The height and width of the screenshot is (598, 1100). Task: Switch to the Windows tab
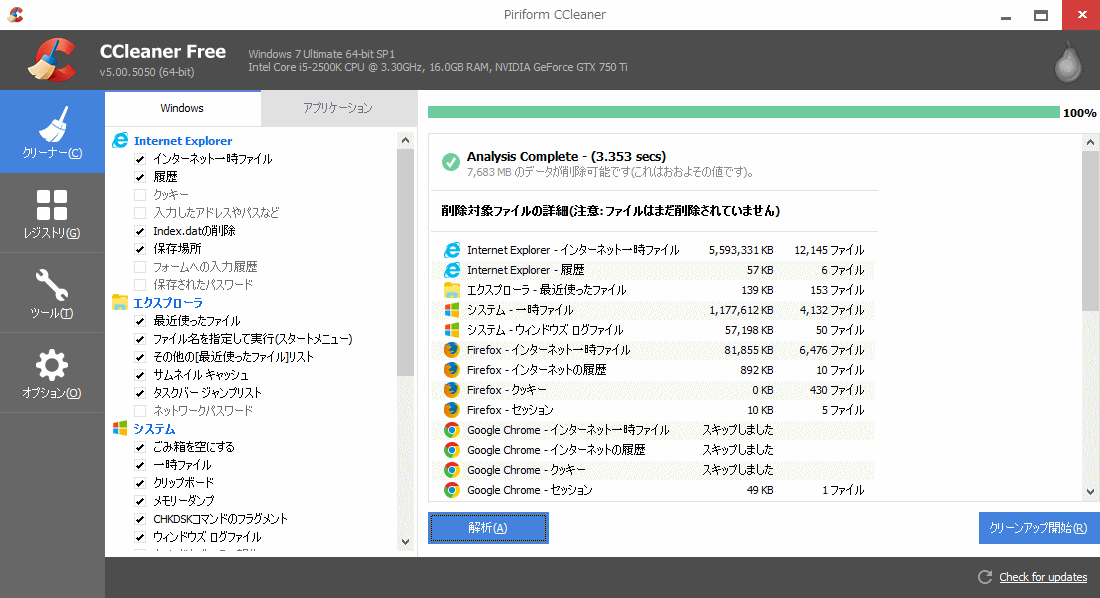click(x=182, y=108)
